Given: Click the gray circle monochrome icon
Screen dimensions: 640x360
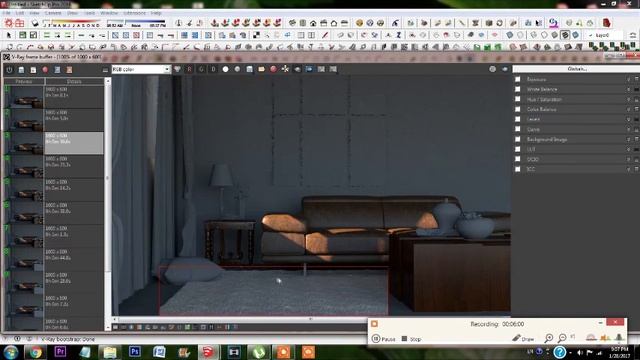Looking at the screenshot, I should pos(237,69).
